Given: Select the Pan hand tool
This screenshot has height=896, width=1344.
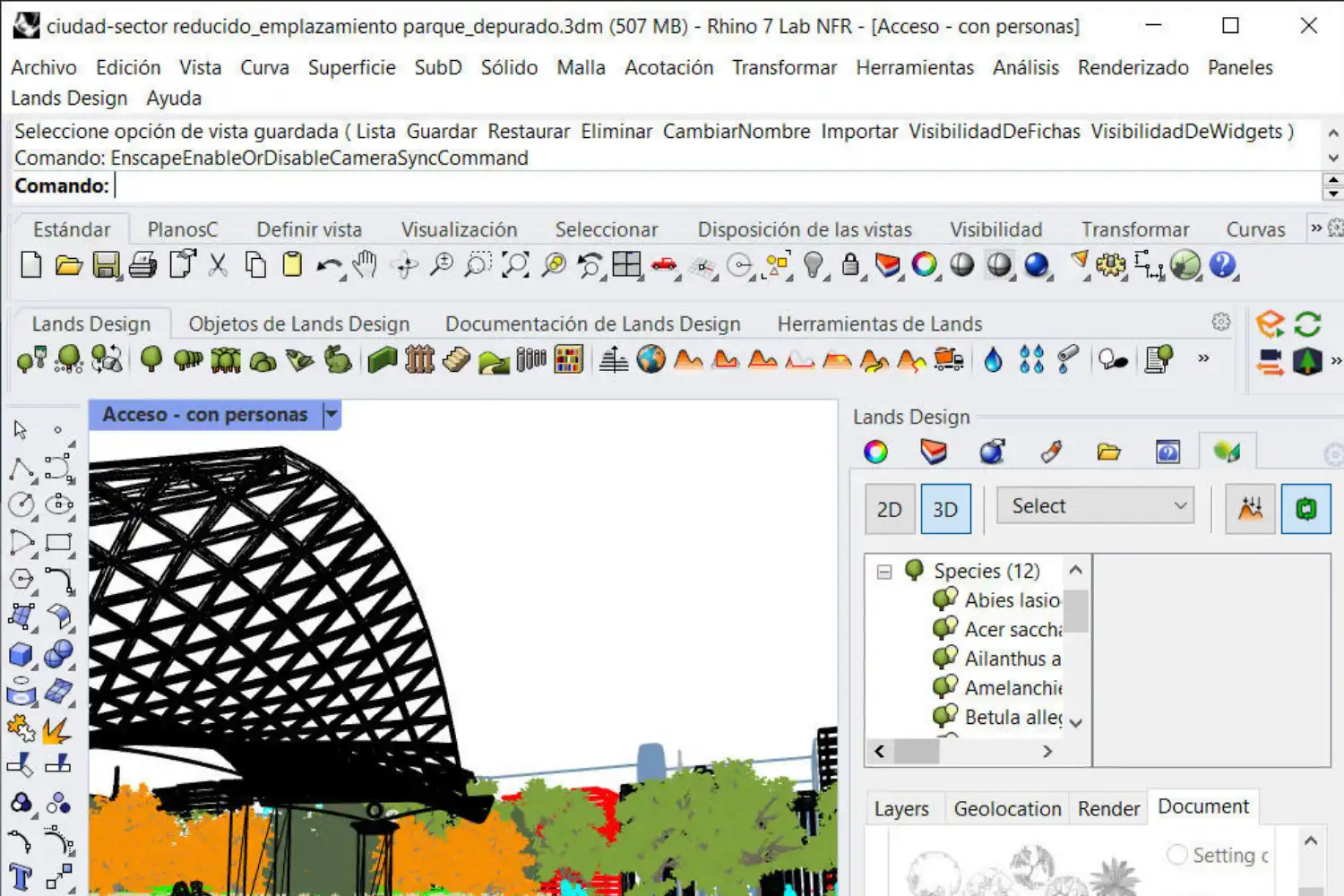Looking at the screenshot, I should [x=365, y=265].
